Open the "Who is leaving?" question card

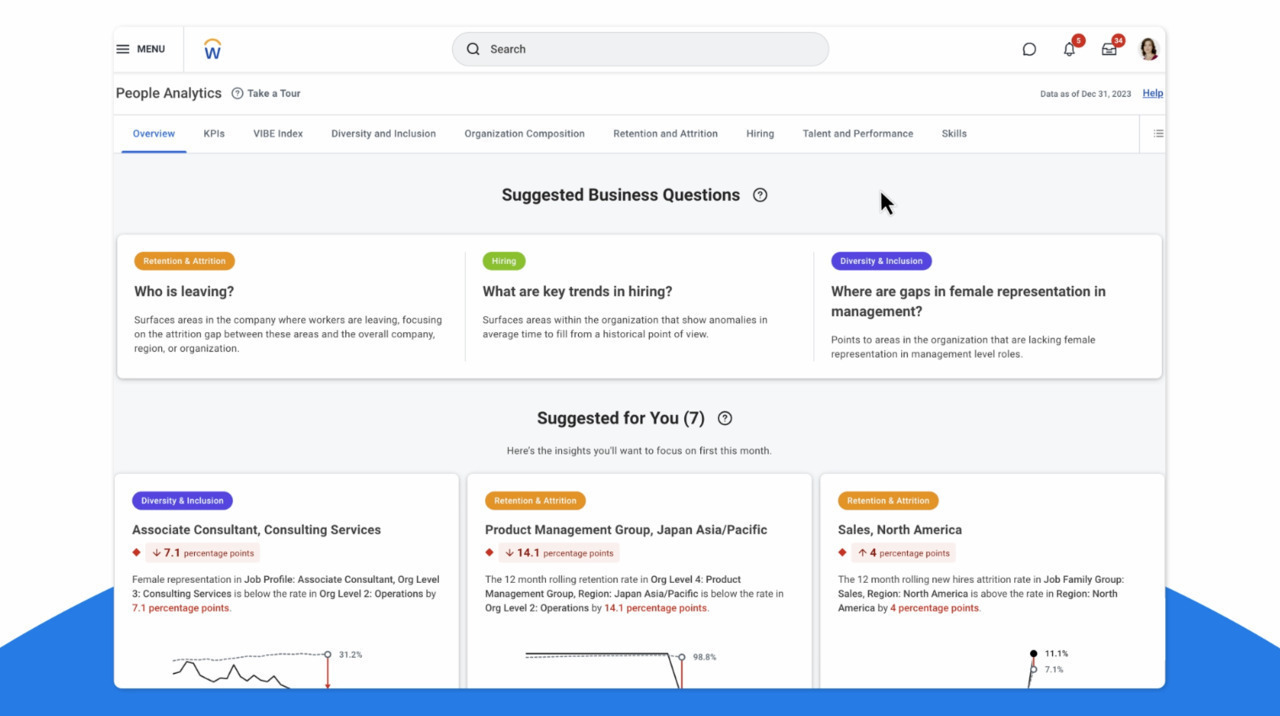[184, 292]
